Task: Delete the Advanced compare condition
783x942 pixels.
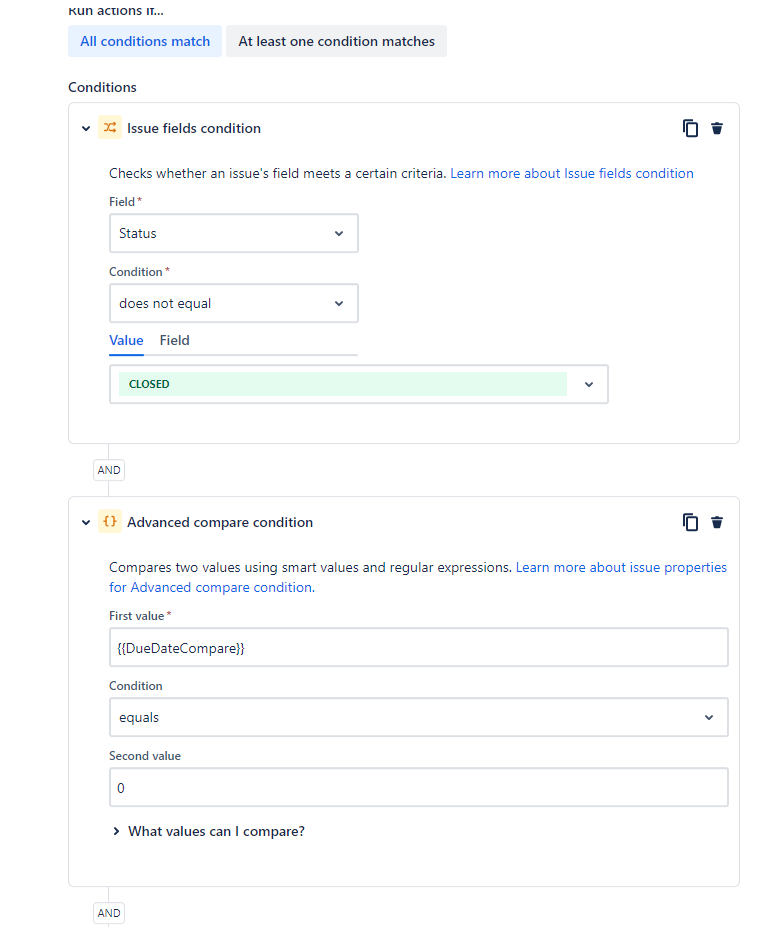Action: coord(717,521)
